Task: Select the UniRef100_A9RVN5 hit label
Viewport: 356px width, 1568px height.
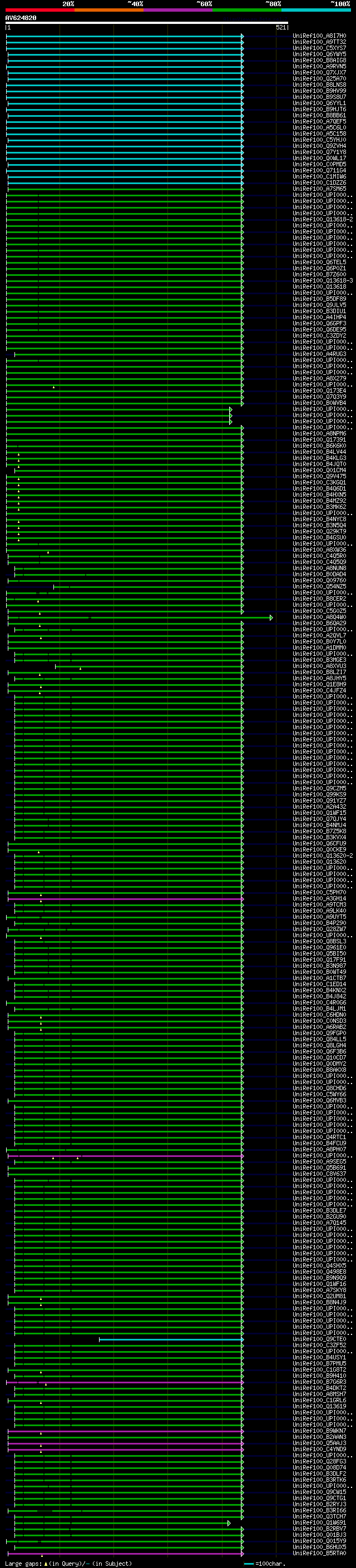Action: (x=319, y=66)
